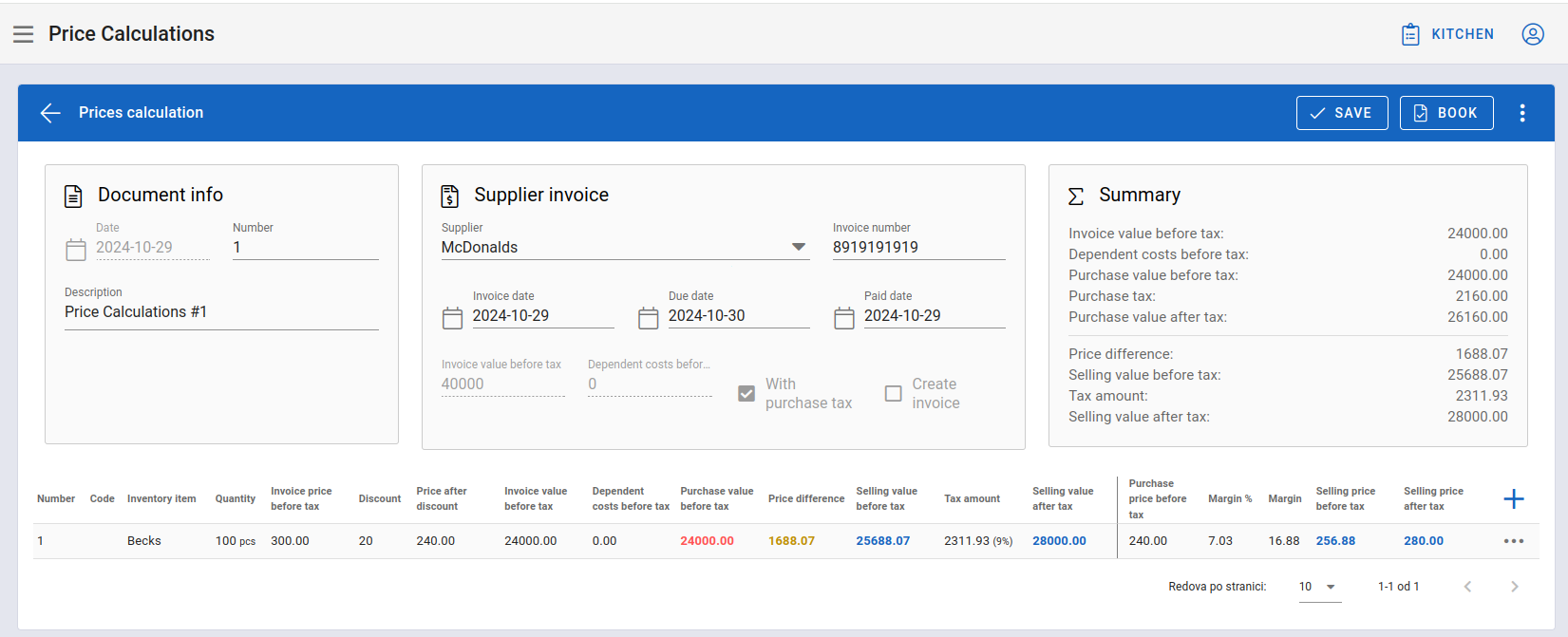Open the Invoice date calendar icon
Screen dimensions: 1568x637
453,318
